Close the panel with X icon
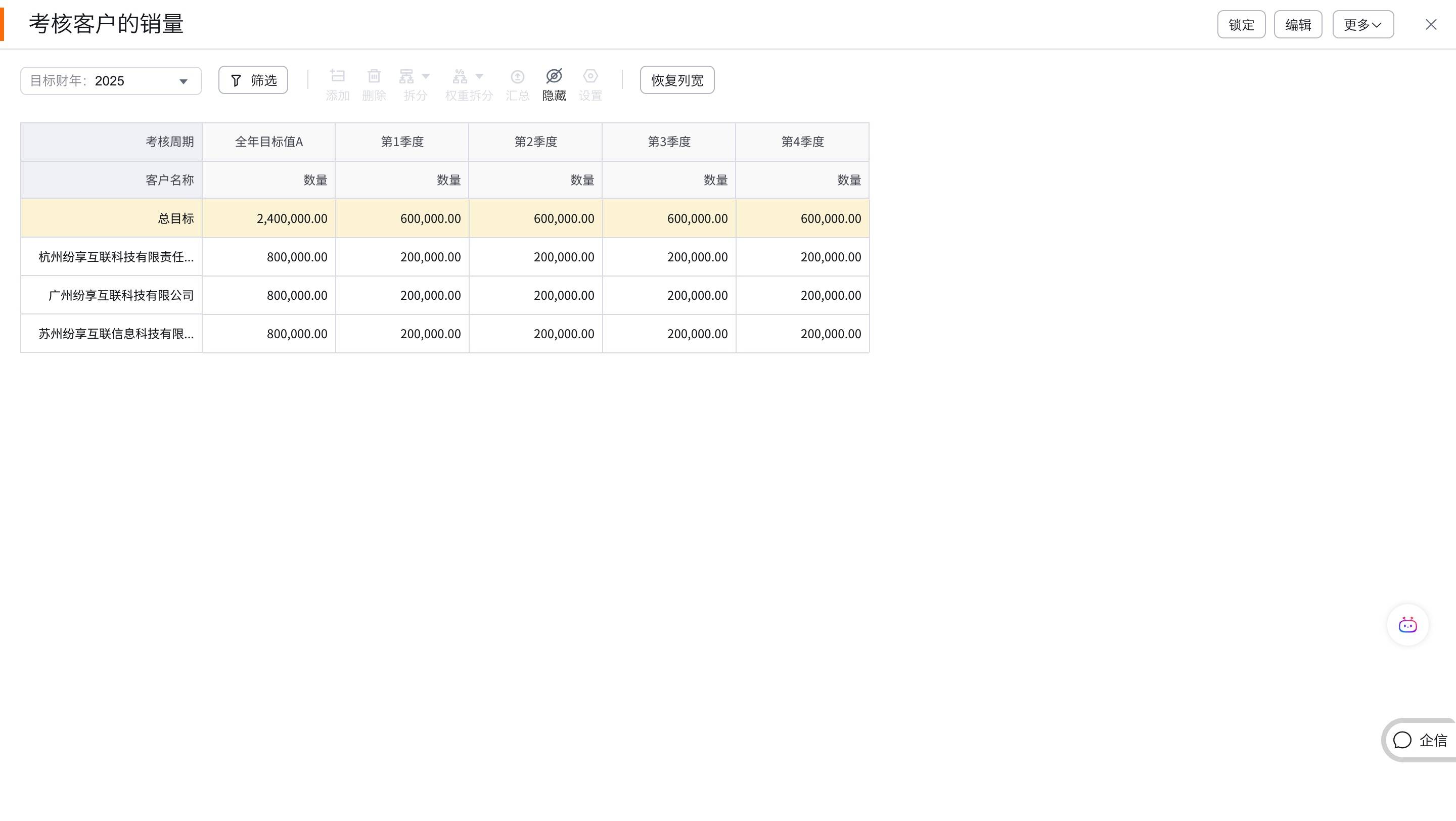 pyautogui.click(x=1431, y=25)
